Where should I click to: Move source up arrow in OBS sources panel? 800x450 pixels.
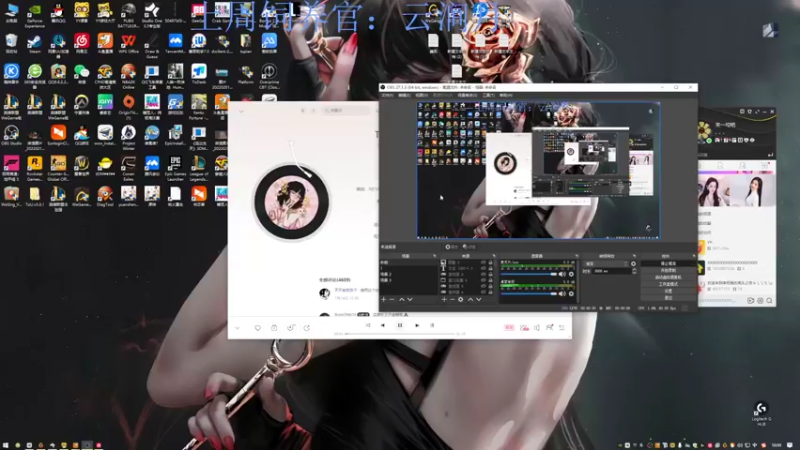point(470,299)
